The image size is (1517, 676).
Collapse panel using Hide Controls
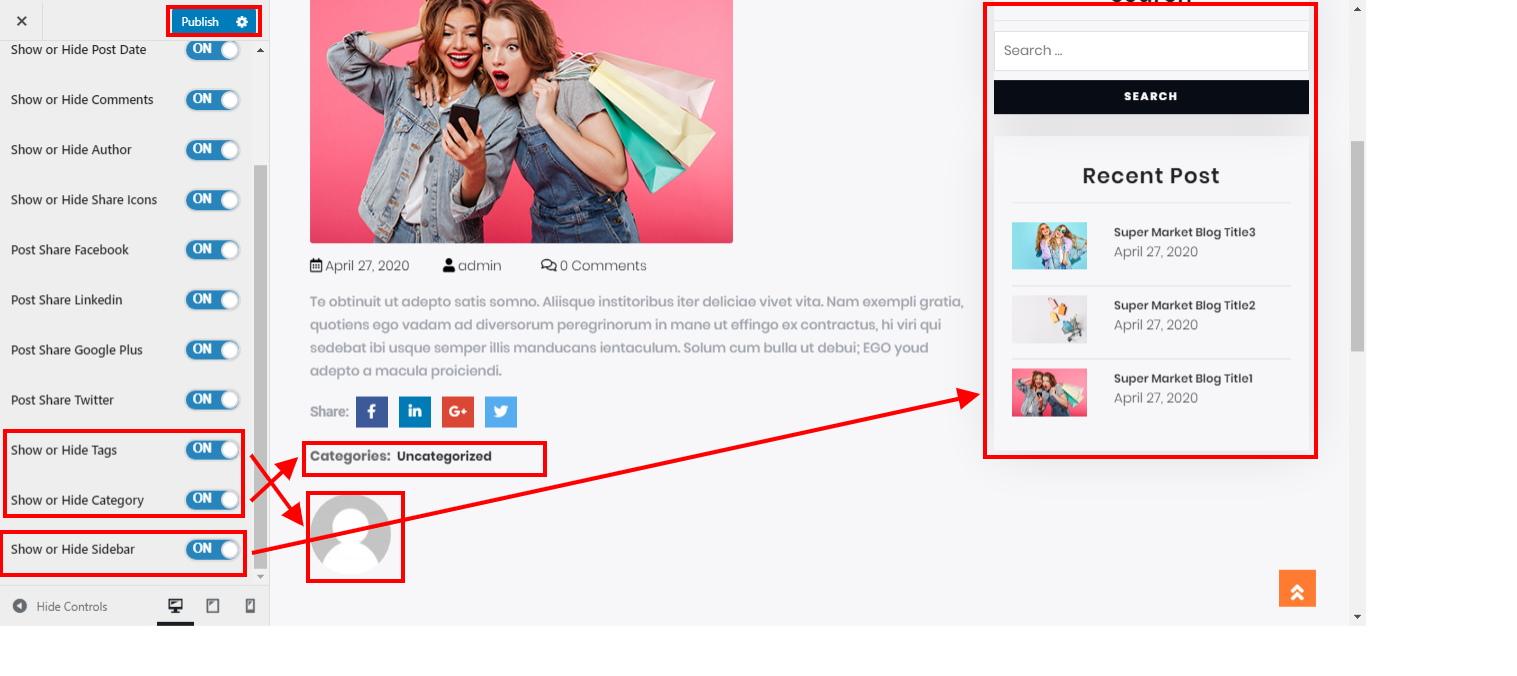(x=60, y=606)
